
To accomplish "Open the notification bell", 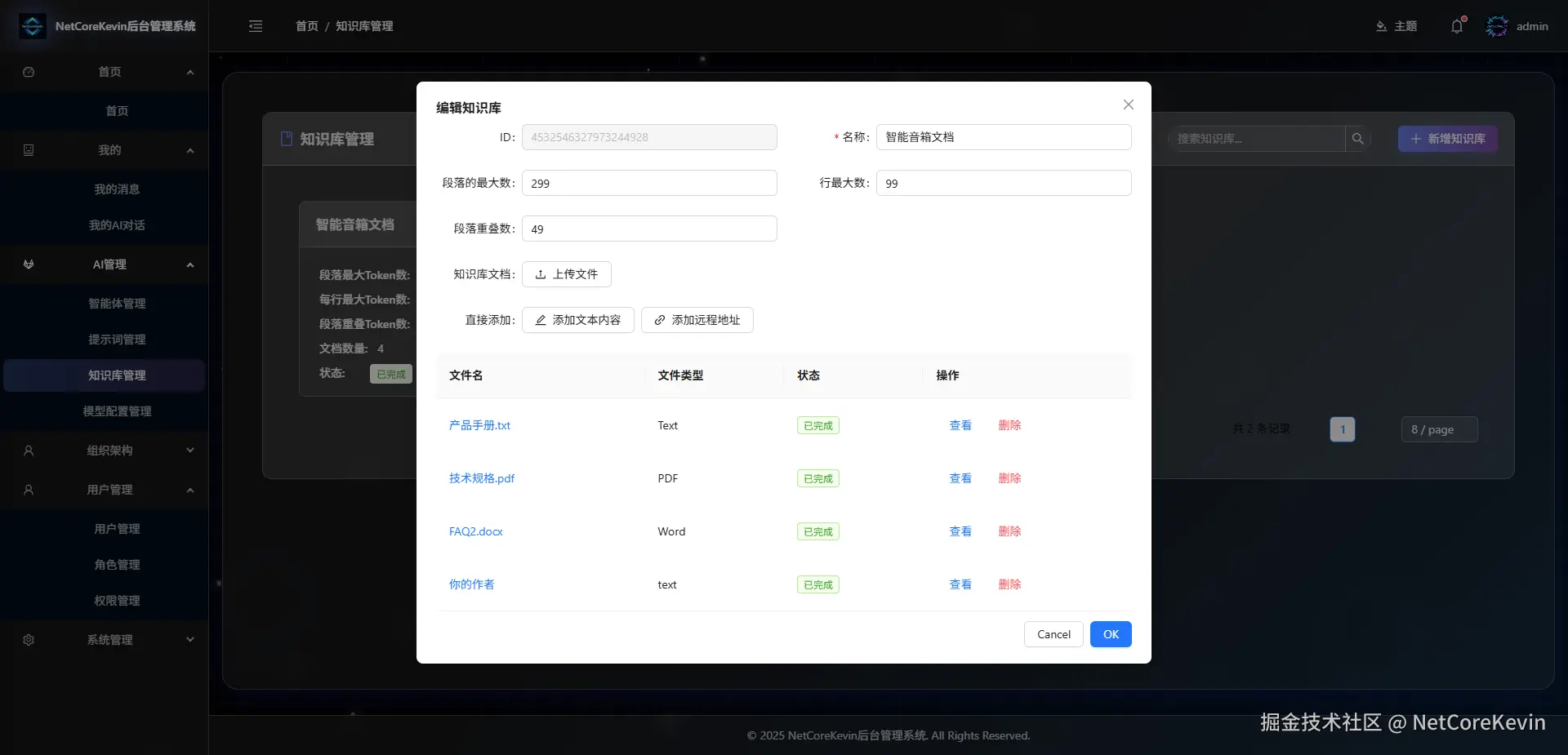I will (x=1456, y=26).
